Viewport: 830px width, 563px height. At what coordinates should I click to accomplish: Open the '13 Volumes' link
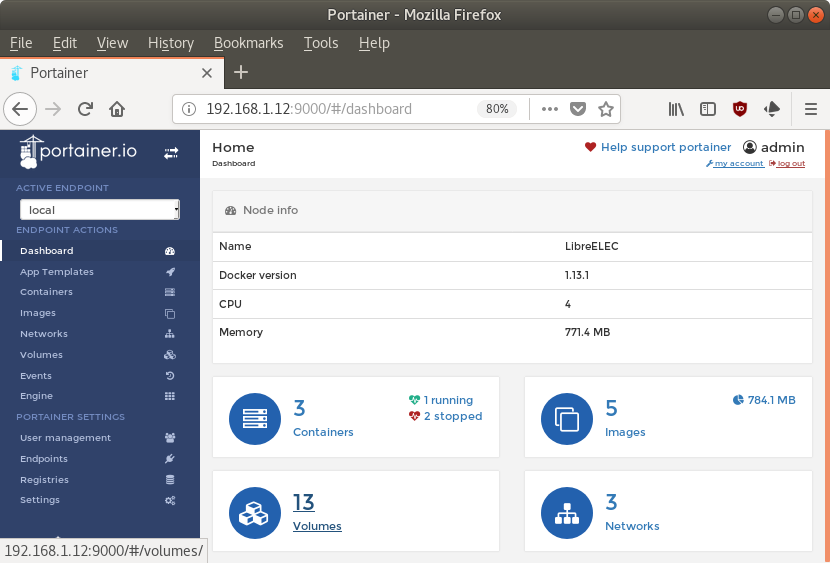pyautogui.click(x=317, y=512)
